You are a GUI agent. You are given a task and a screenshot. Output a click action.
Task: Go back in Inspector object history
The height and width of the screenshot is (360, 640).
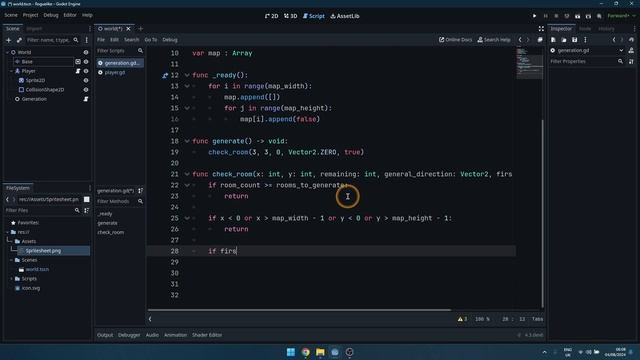pyautogui.click(x=614, y=40)
